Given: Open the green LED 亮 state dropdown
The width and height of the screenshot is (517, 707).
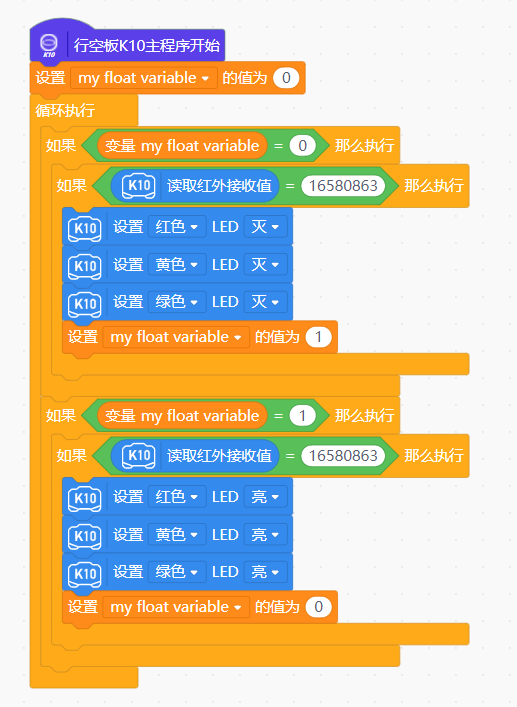Looking at the screenshot, I should click(265, 572).
